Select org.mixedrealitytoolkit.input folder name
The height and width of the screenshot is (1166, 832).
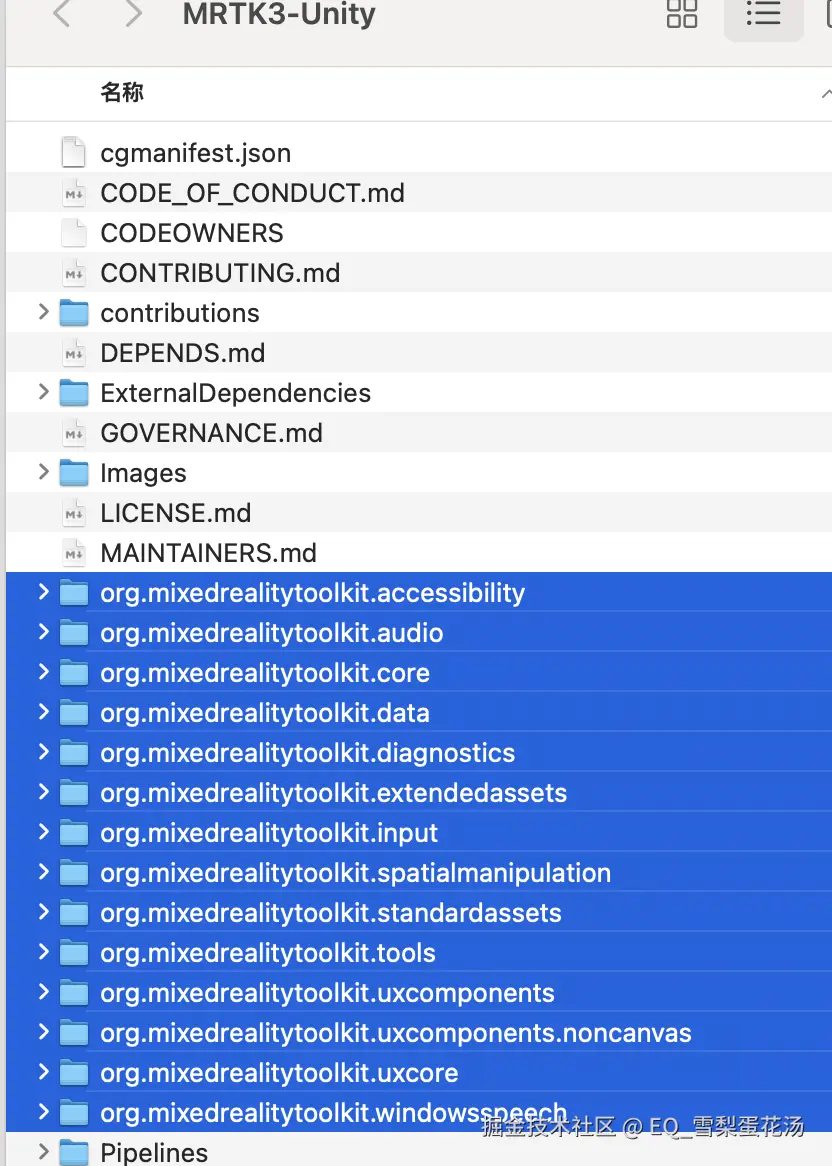(269, 834)
